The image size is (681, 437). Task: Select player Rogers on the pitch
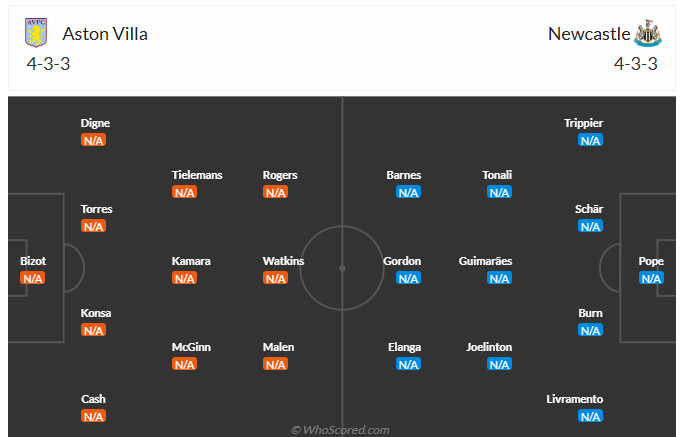click(x=280, y=175)
